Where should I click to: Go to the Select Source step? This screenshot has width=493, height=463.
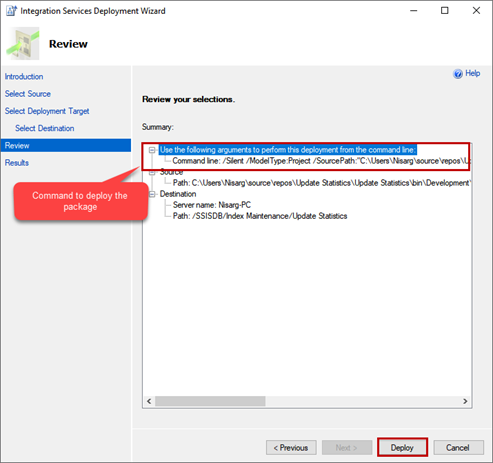28,94
